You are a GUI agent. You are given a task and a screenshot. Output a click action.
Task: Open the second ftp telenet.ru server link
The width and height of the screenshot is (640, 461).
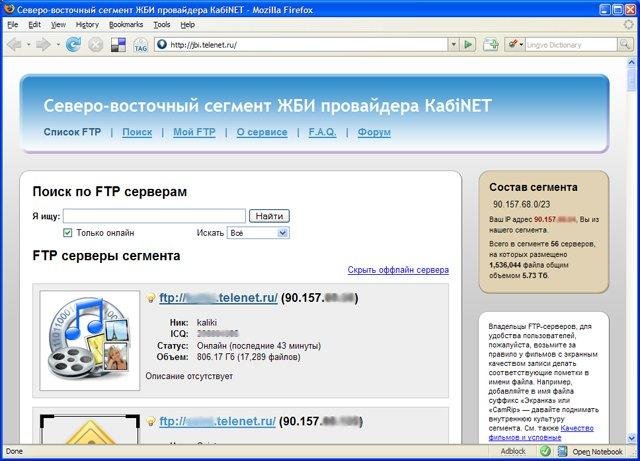(x=218, y=421)
